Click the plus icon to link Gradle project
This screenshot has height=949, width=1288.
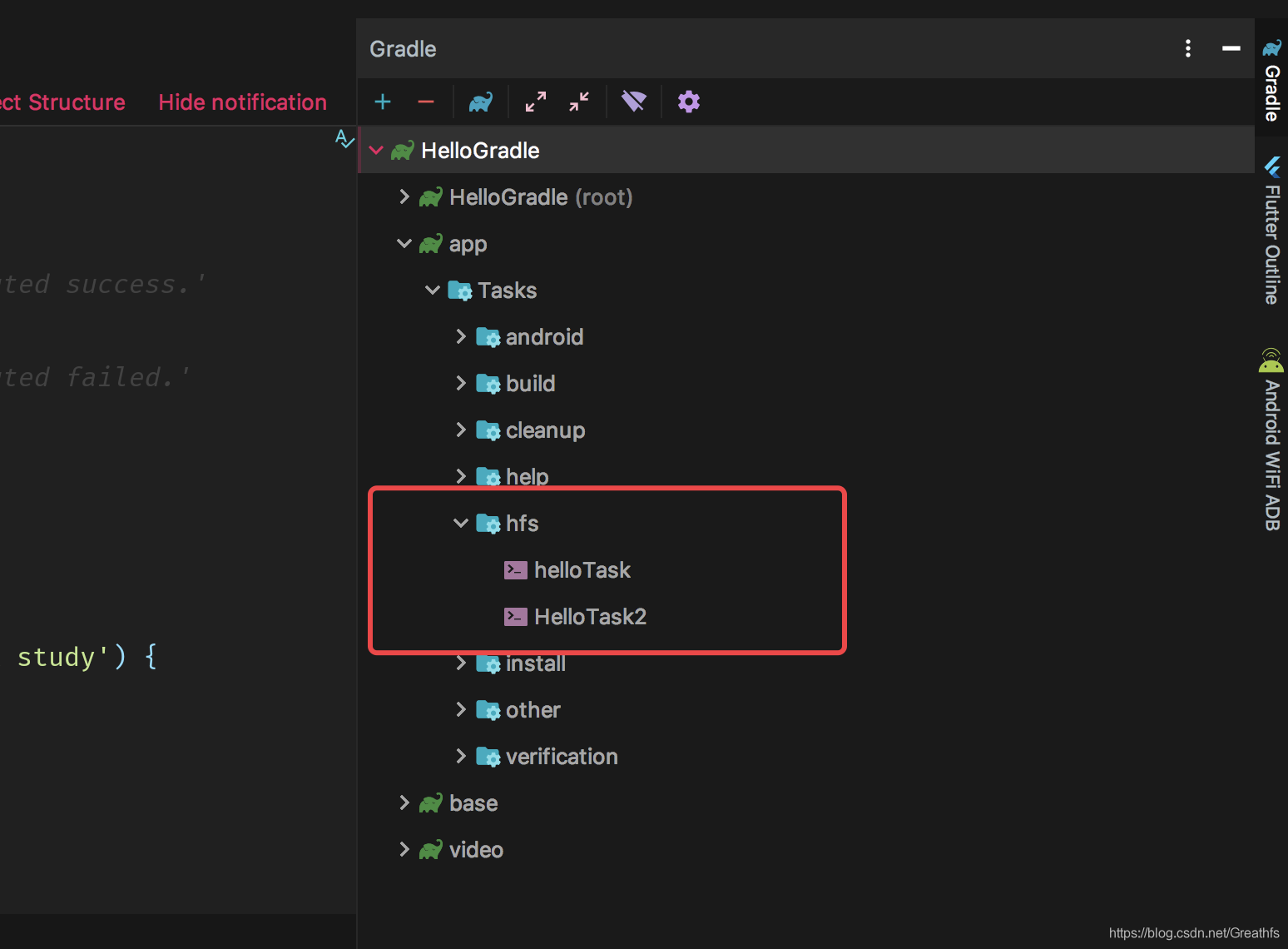point(383,102)
